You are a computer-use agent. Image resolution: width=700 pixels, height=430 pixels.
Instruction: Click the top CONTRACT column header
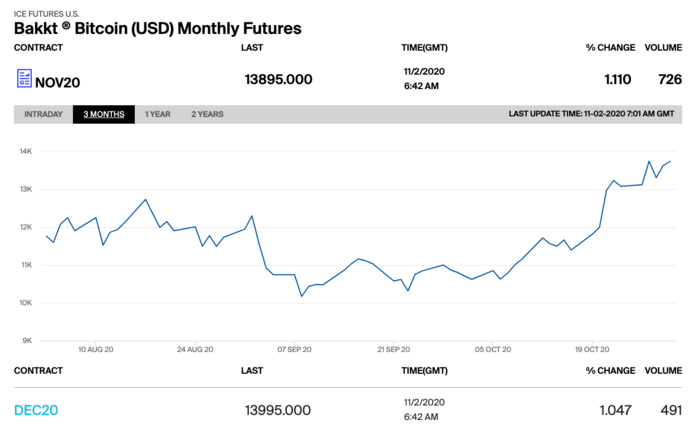[x=38, y=48]
